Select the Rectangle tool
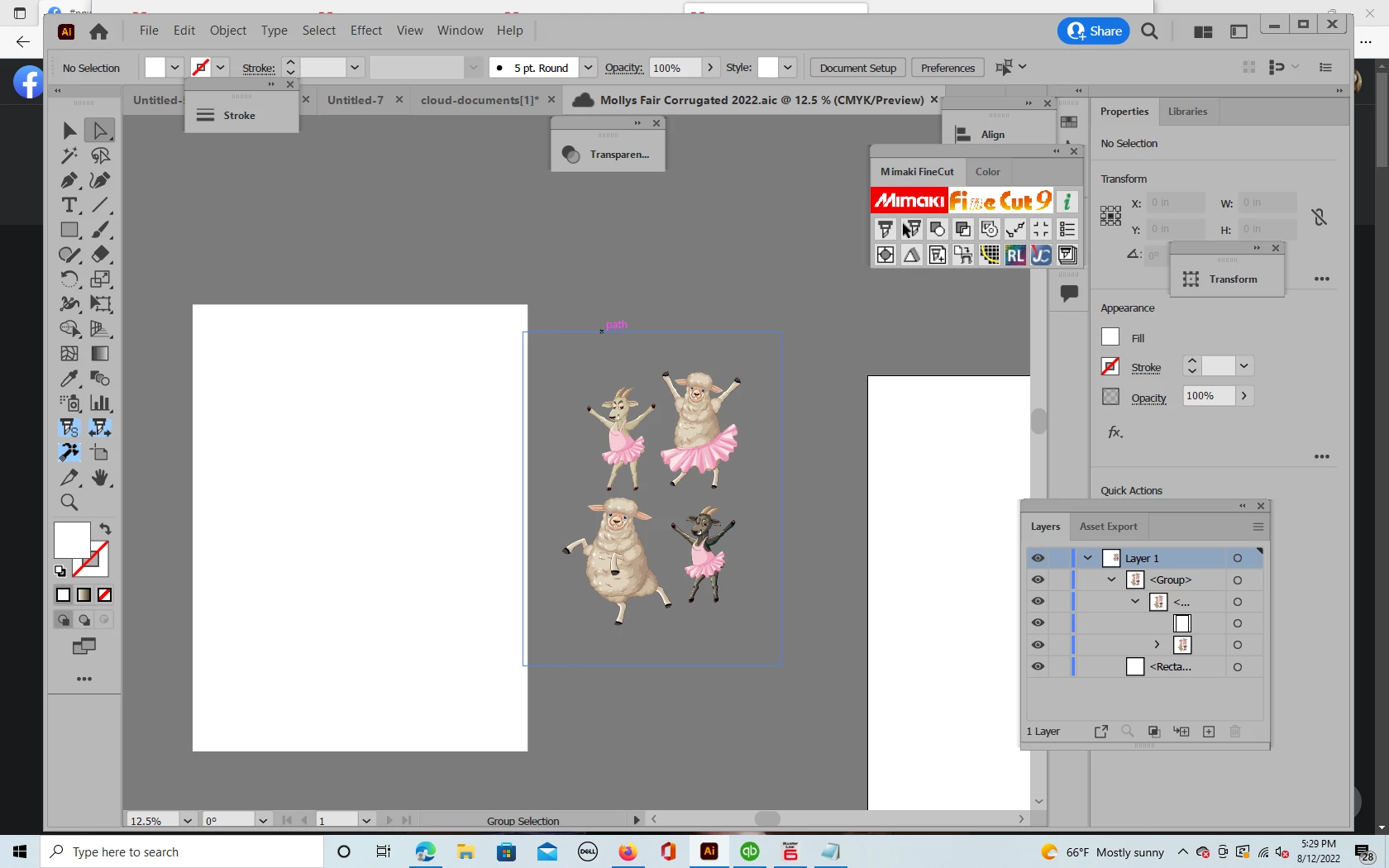The height and width of the screenshot is (868, 1389). click(69, 230)
